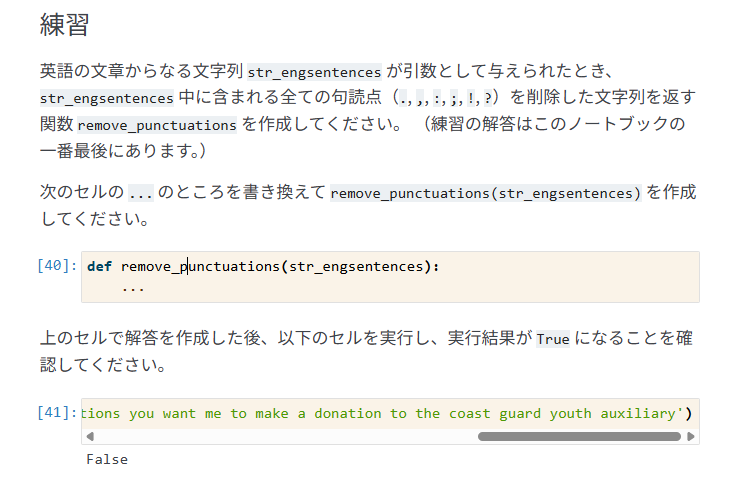Screen dimensions: 746x485
Task: Click the ellipsis placeholder line in cell 40
Action: [x=133, y=288]
